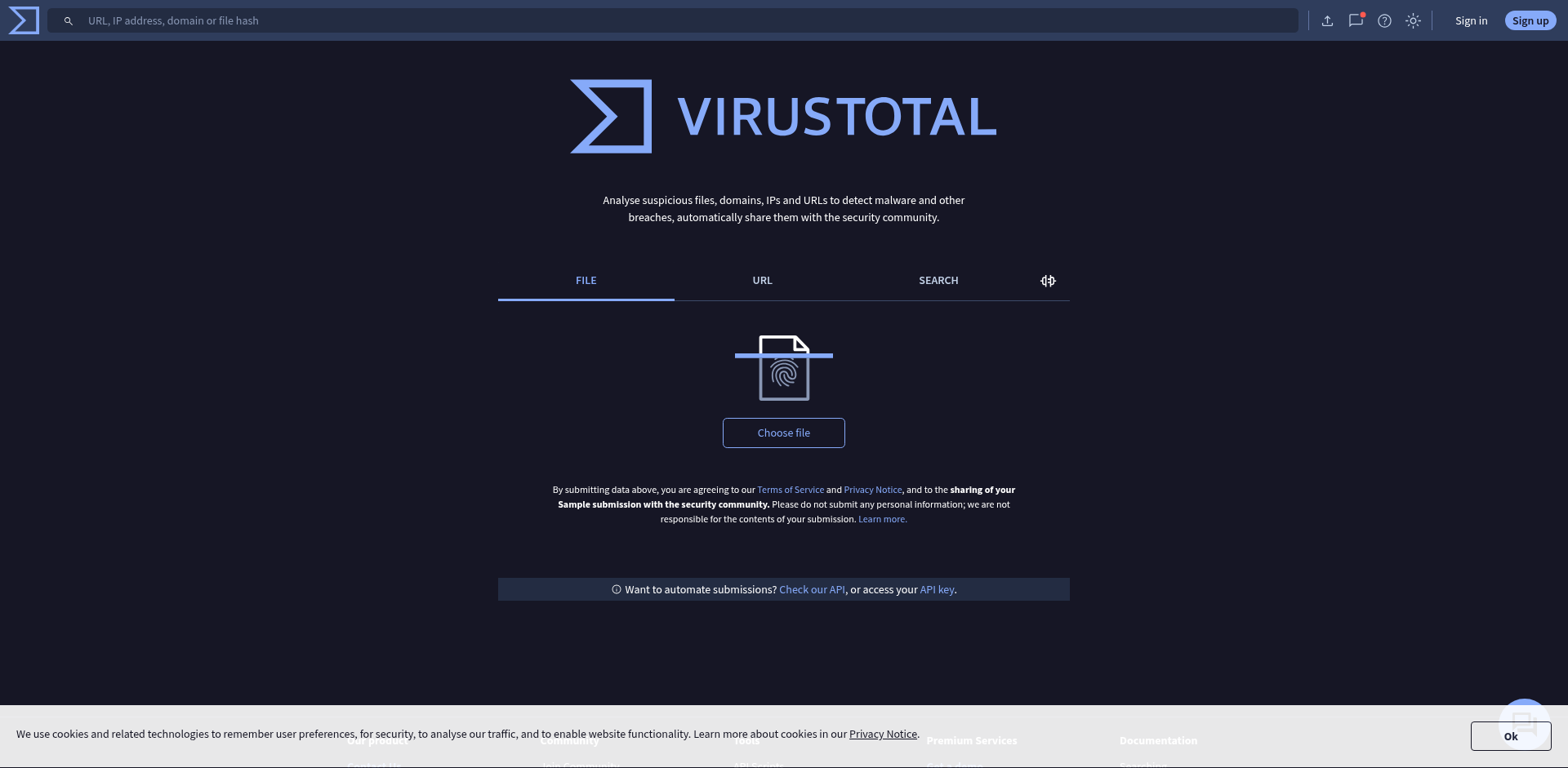Open the upload file icon in header
Image resolution: width=1568 pixels, height=768 pixels.
click(1327, 21)
